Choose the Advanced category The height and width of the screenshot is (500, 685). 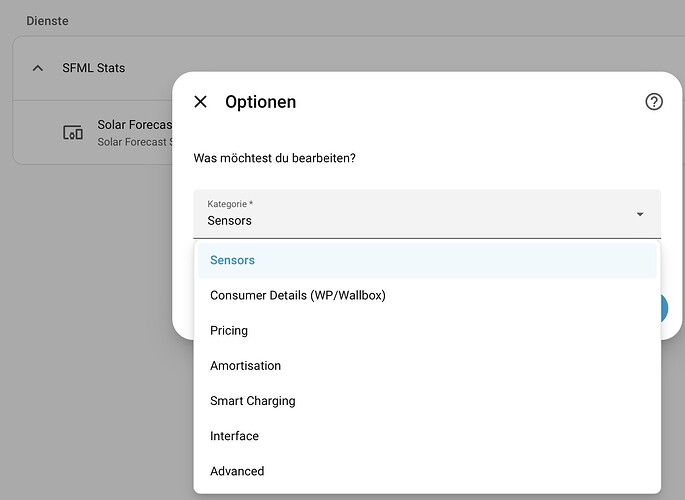click(x=427, y=471)
